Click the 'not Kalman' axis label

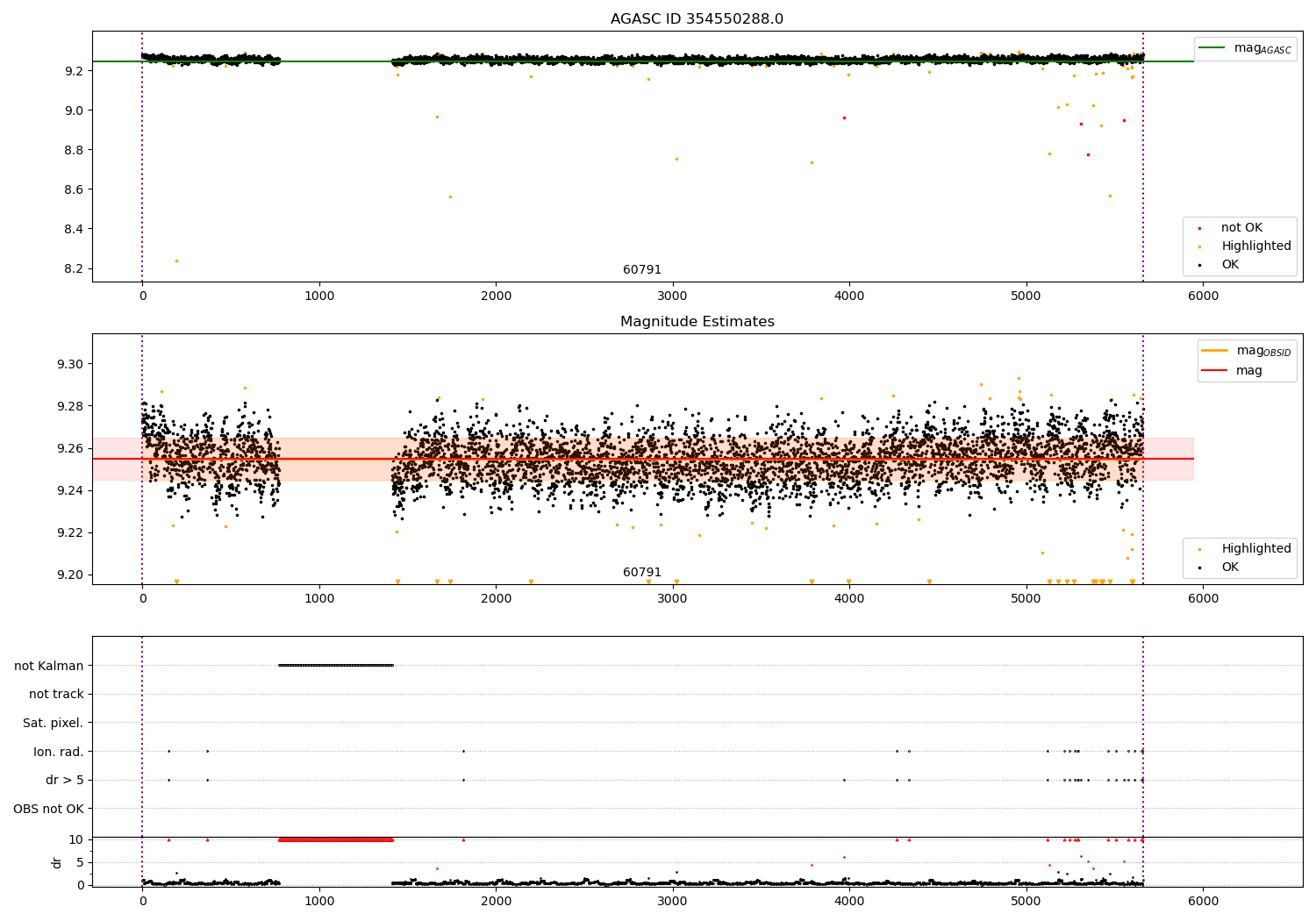49,666
